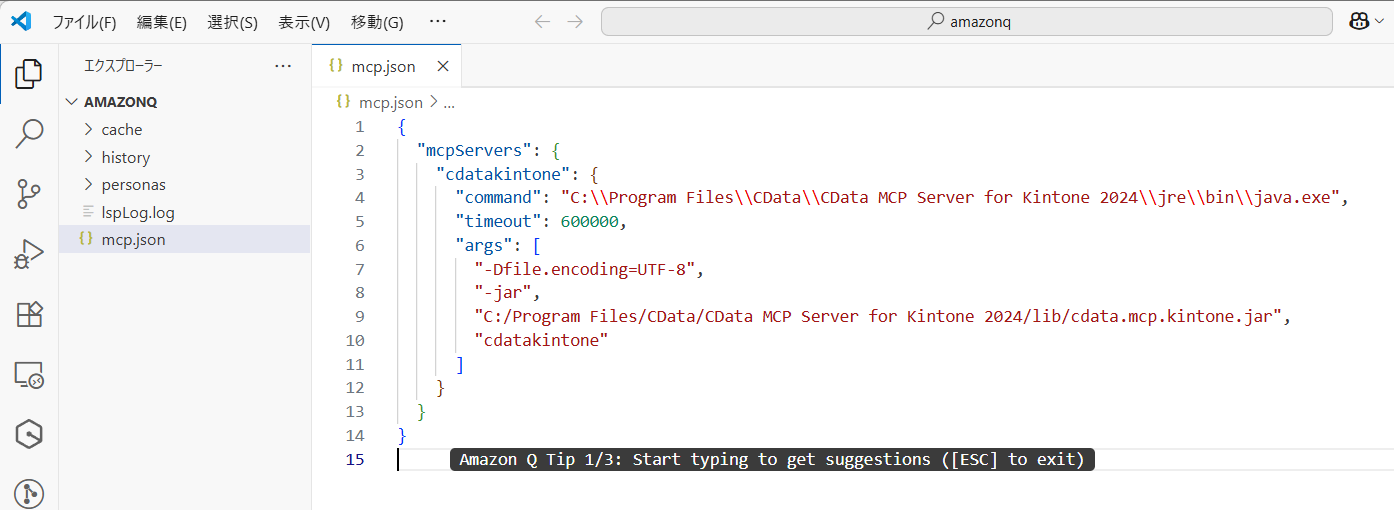Click line number 5 in gutter
The height and width of the screenshot is (510, 1394).
pos(360,222)
